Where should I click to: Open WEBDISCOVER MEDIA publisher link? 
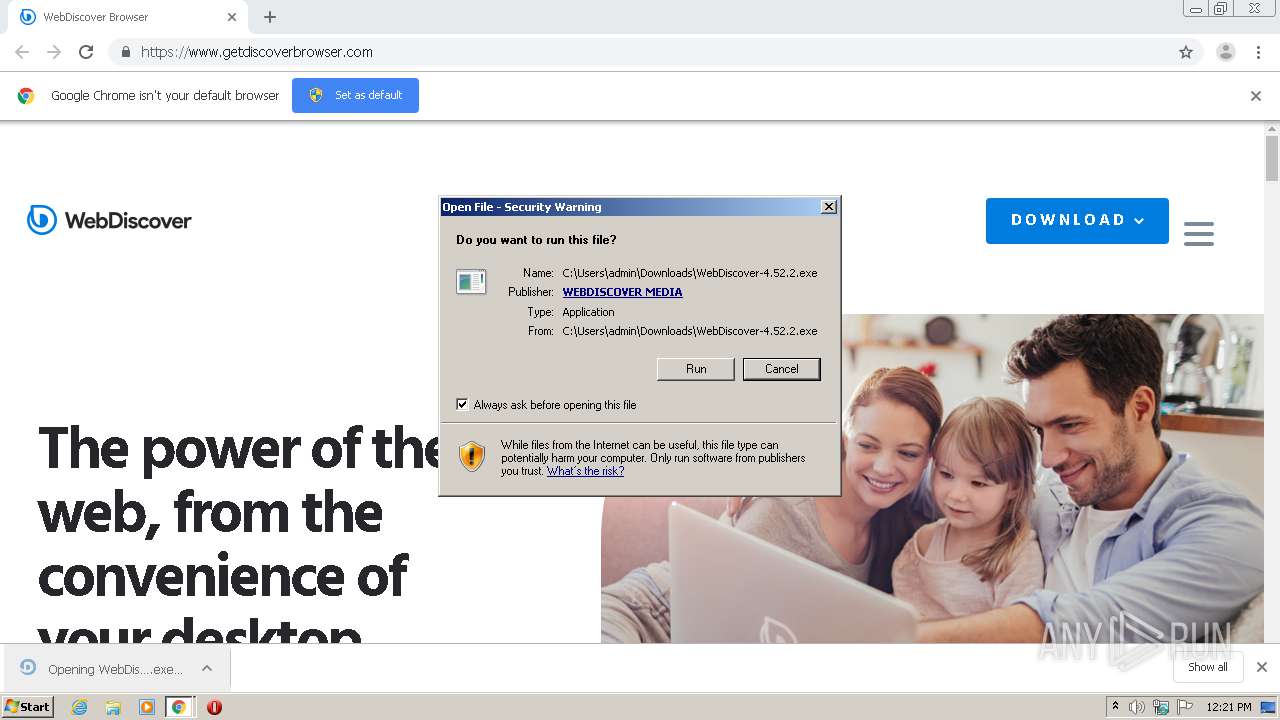pyautogui.click(x=622, y=292)
